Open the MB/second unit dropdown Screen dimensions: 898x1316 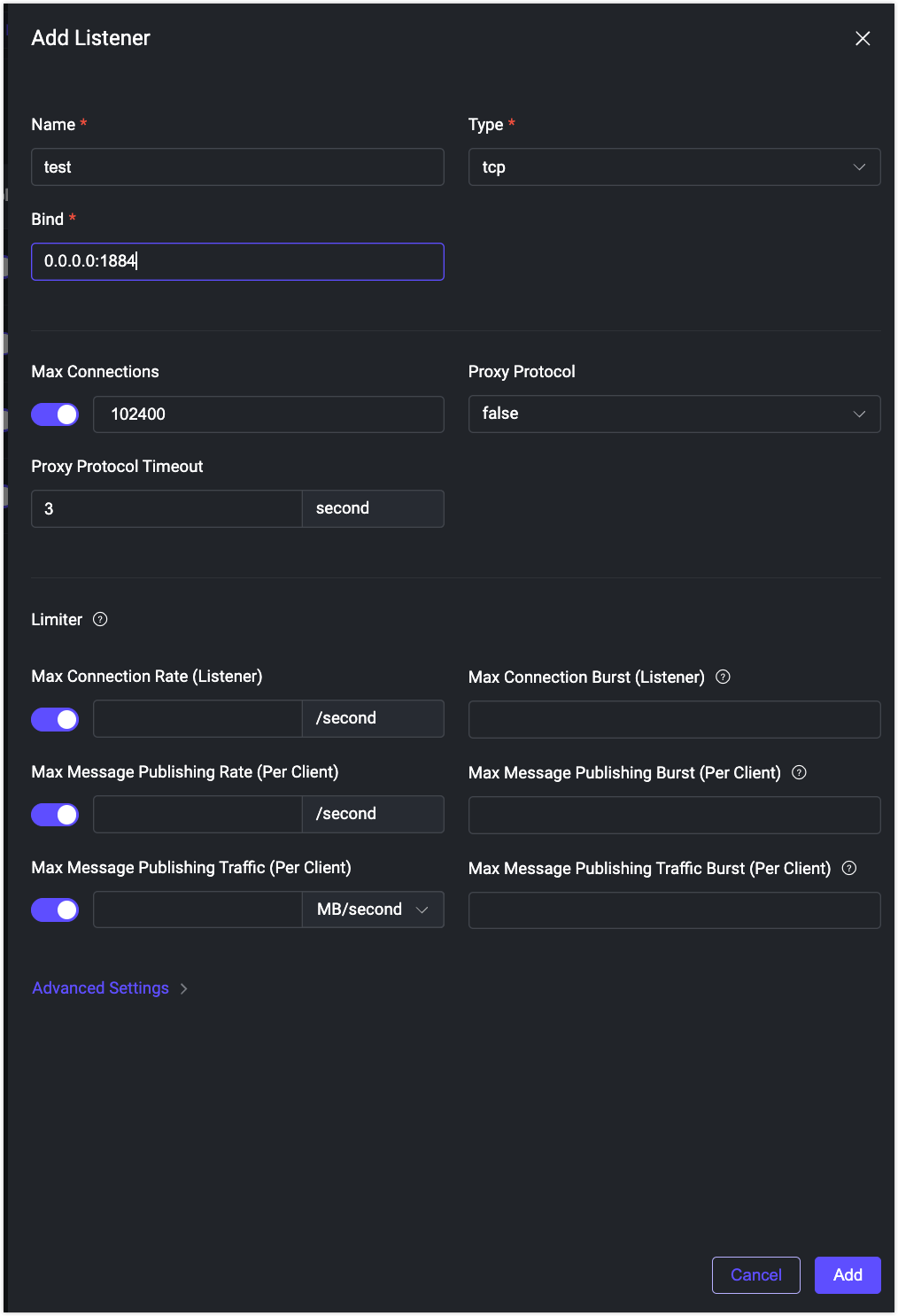coord(373,910)
